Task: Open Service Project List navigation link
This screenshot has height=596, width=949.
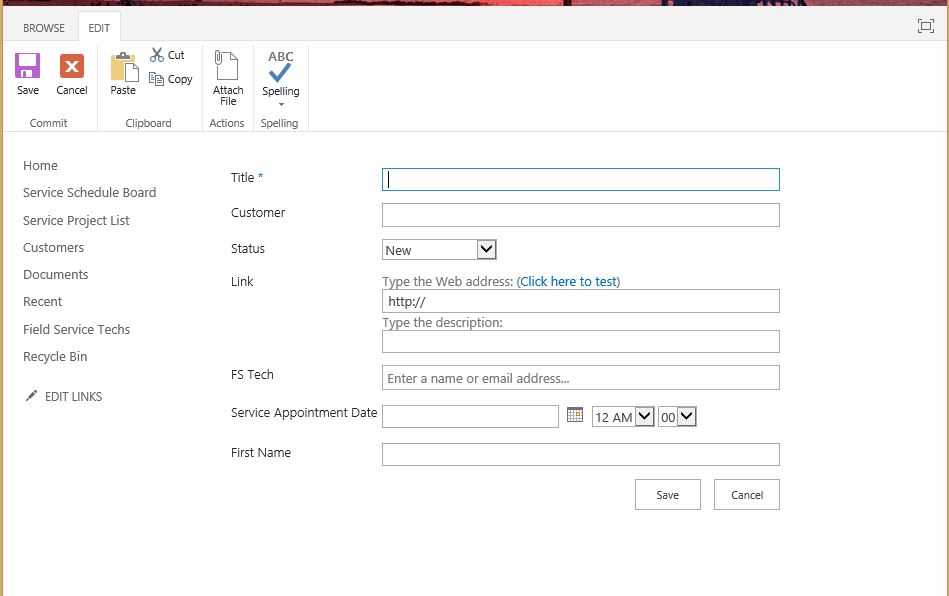Action: pos(76,220)
